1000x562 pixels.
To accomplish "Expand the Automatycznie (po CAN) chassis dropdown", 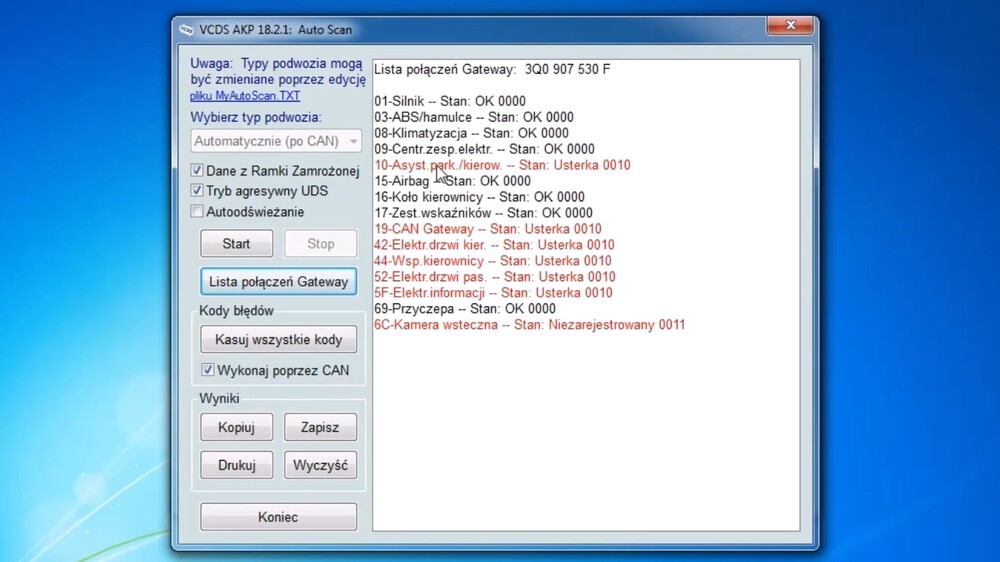I will point(352,141).
